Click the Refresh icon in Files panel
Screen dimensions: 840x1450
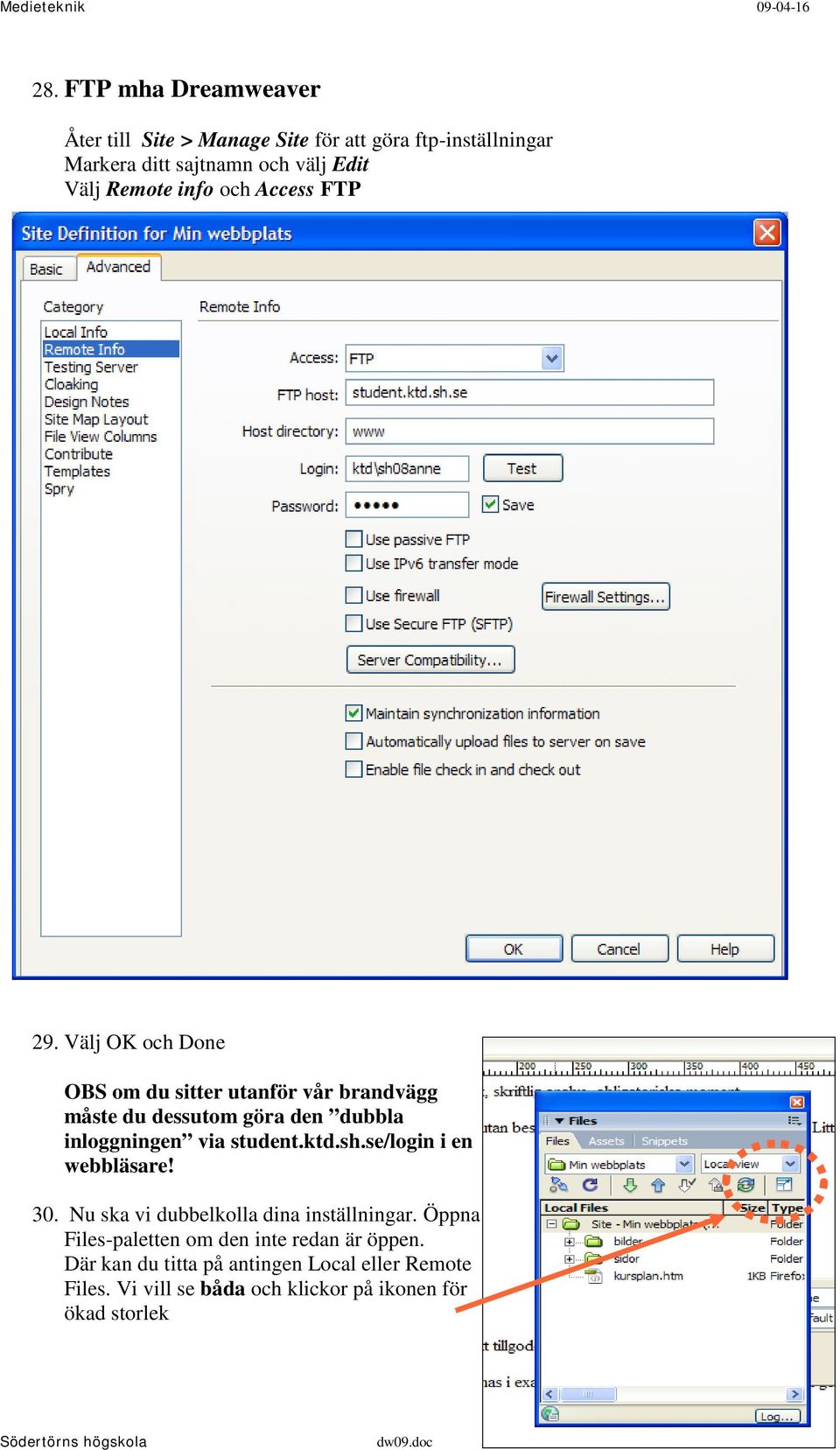click(x=591, y=1185)
